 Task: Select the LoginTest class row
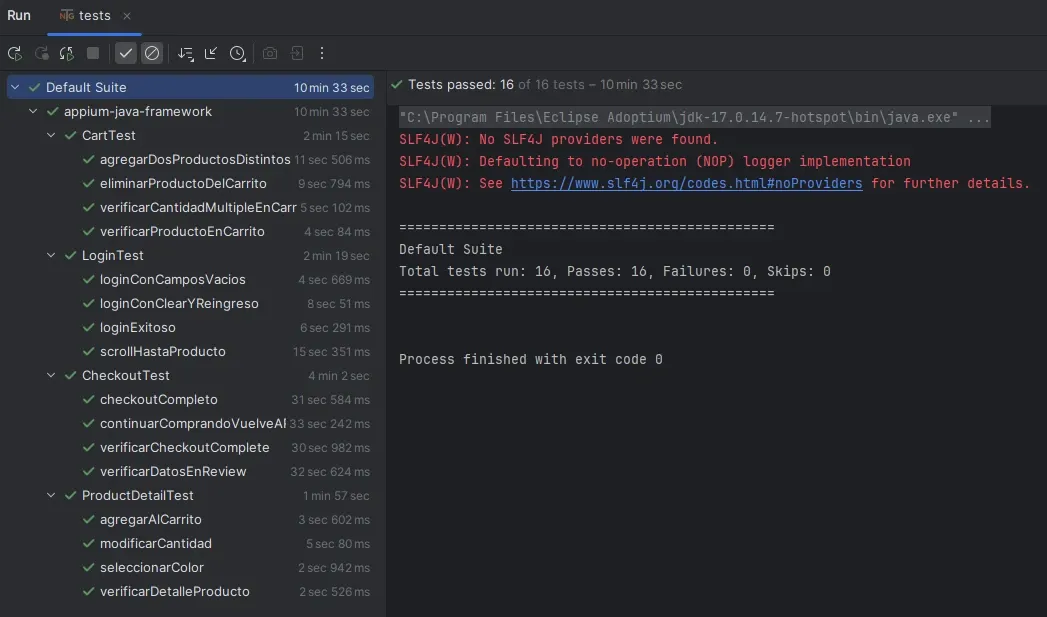coord(190,256)
